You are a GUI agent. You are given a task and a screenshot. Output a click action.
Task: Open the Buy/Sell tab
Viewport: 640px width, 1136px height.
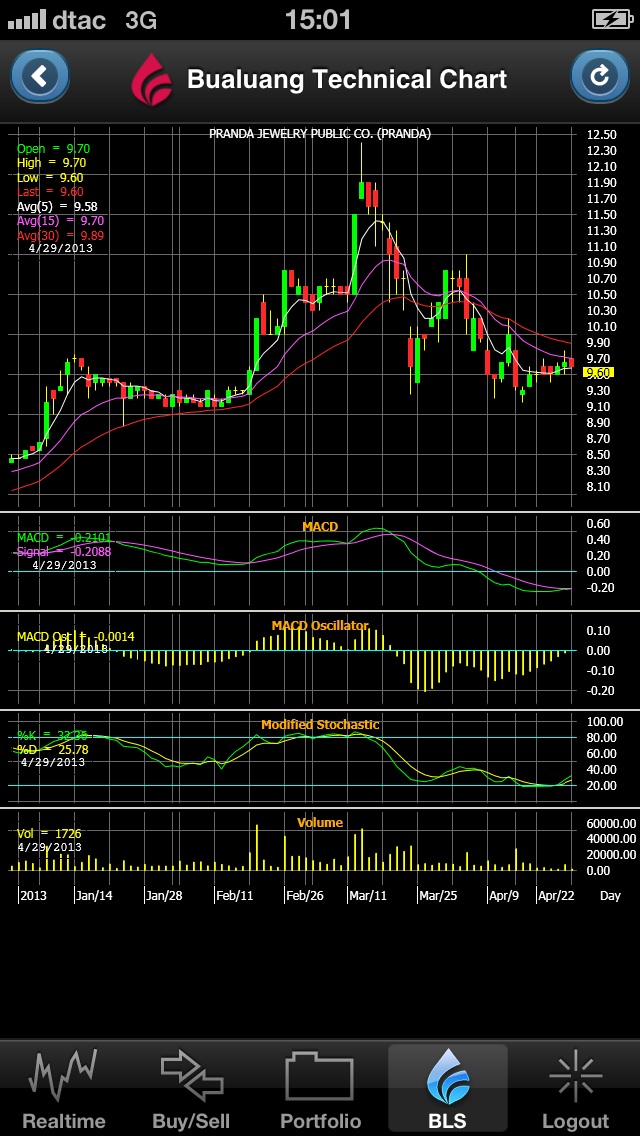[x=192, y=1087]
